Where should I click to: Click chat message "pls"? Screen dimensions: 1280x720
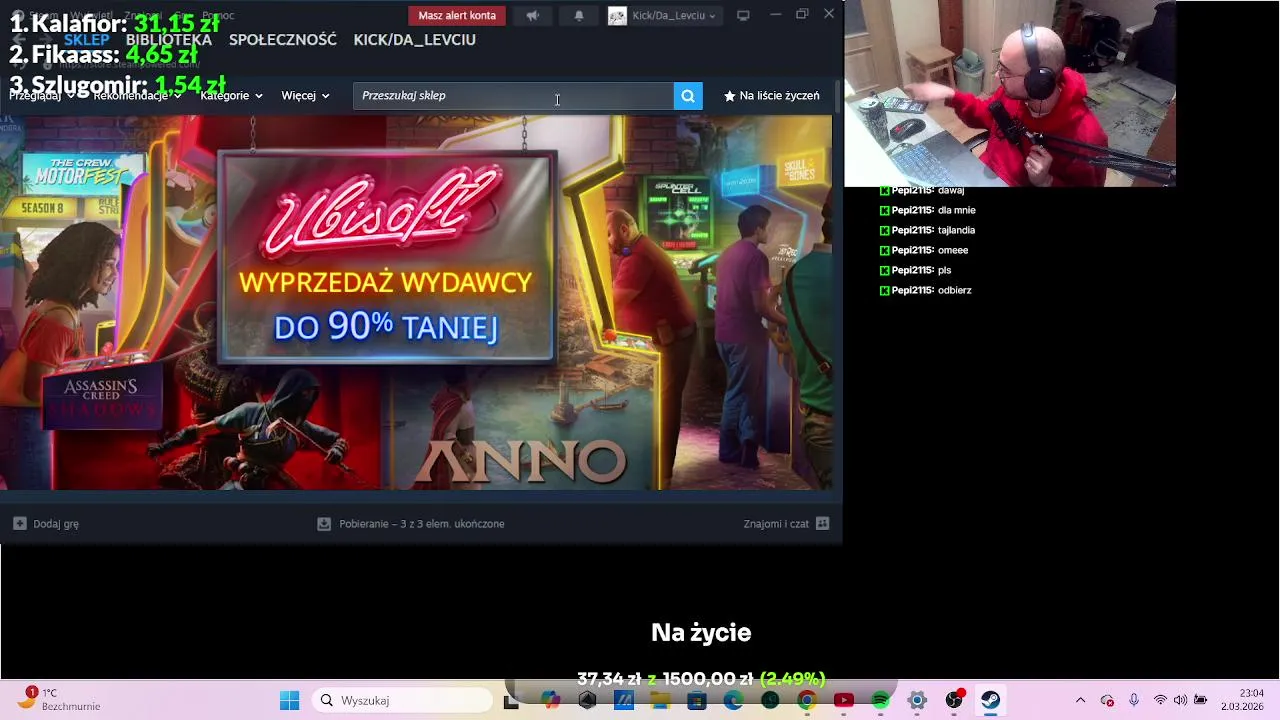tap(944, 270)
